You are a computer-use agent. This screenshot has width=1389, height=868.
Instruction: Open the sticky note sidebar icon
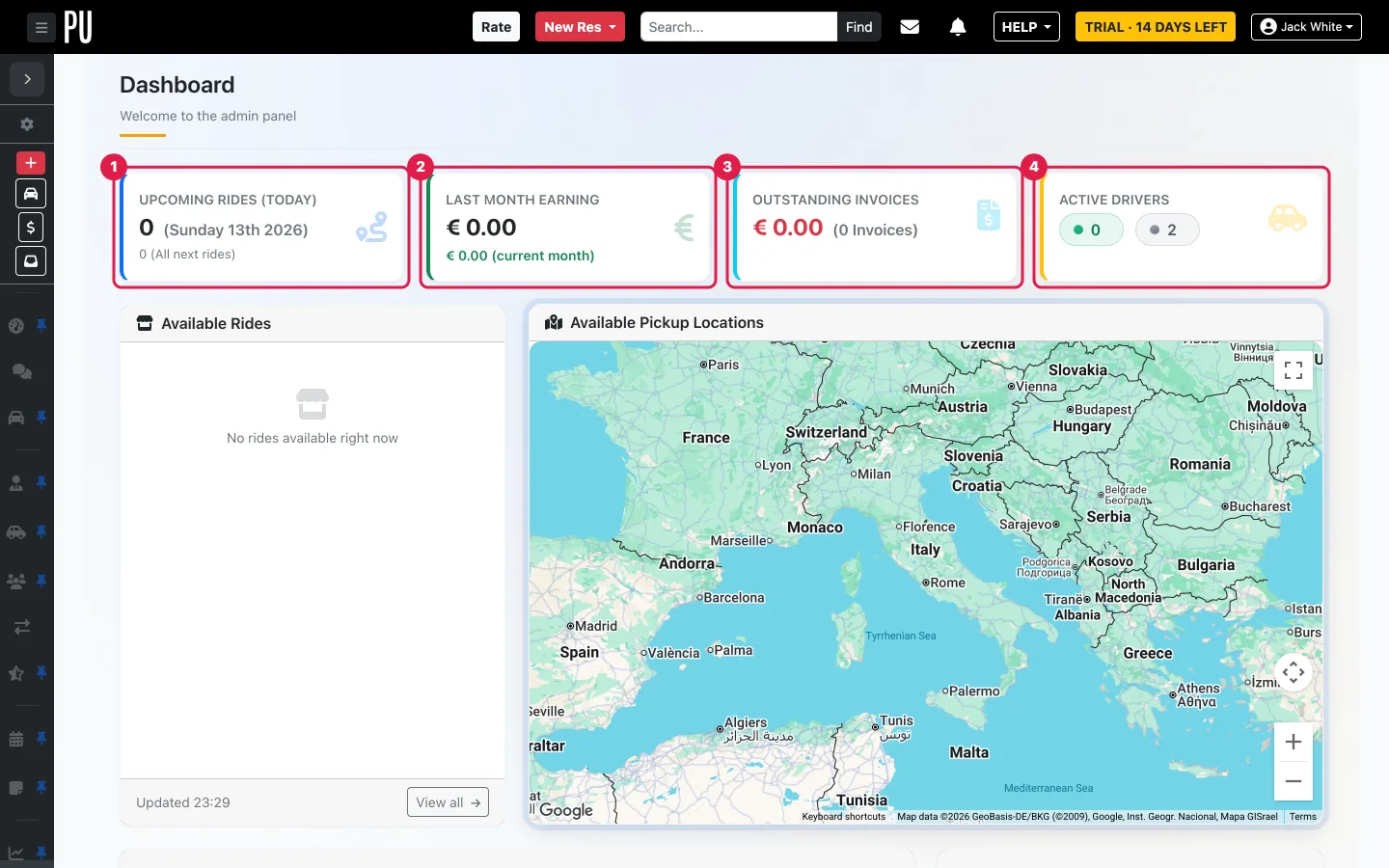coord(16,788)
